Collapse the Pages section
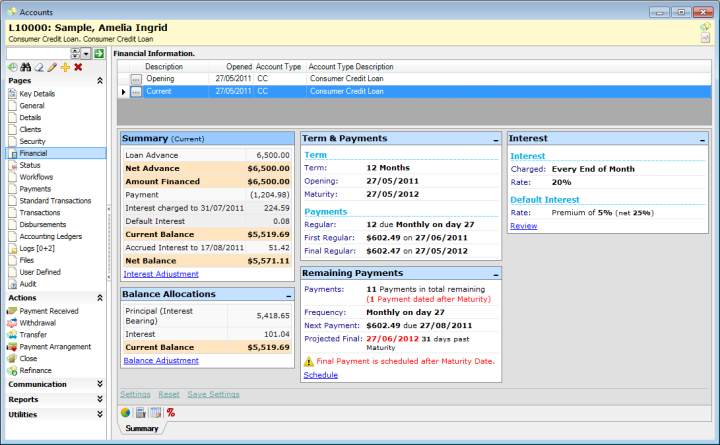The image size is (720, 445). click(x=99, y=80)
